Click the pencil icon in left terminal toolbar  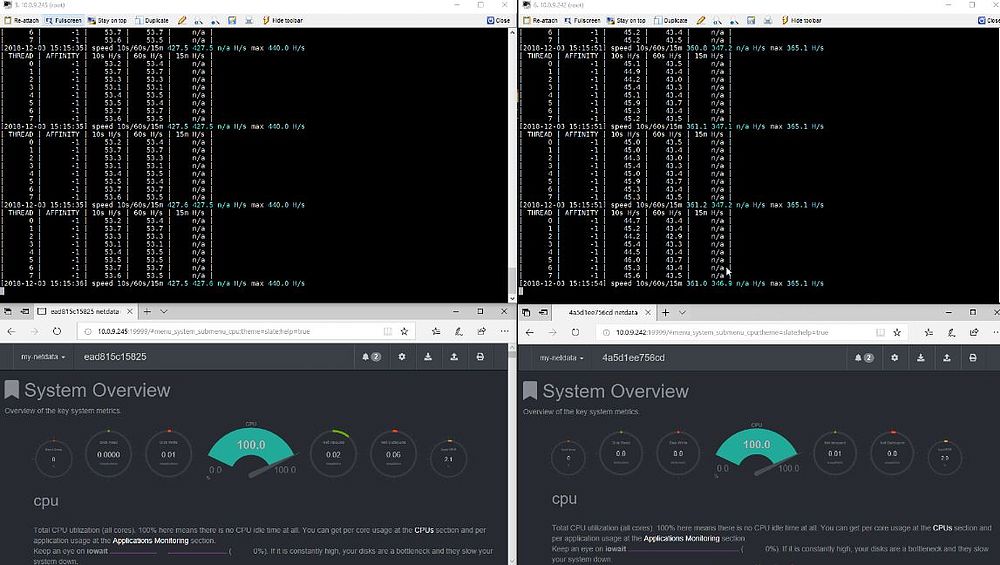click(x=181, y=20)
